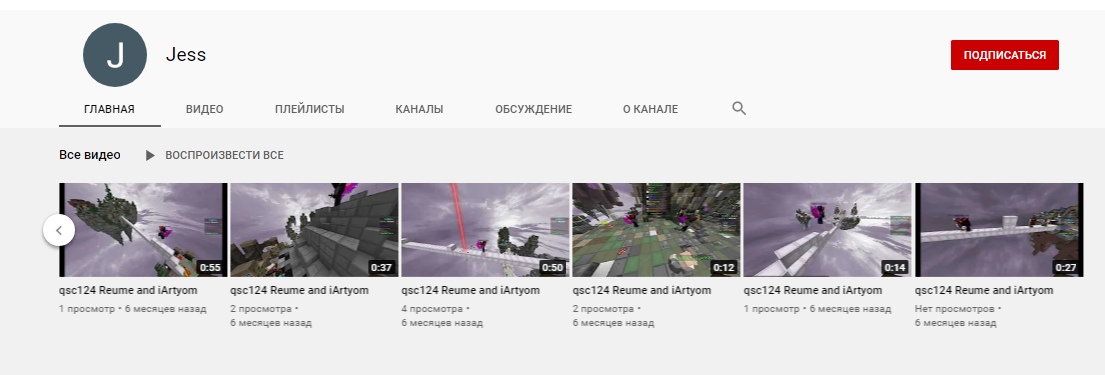
Task: Play the 0:12 video thumbnail
Action: click(656, 230)
